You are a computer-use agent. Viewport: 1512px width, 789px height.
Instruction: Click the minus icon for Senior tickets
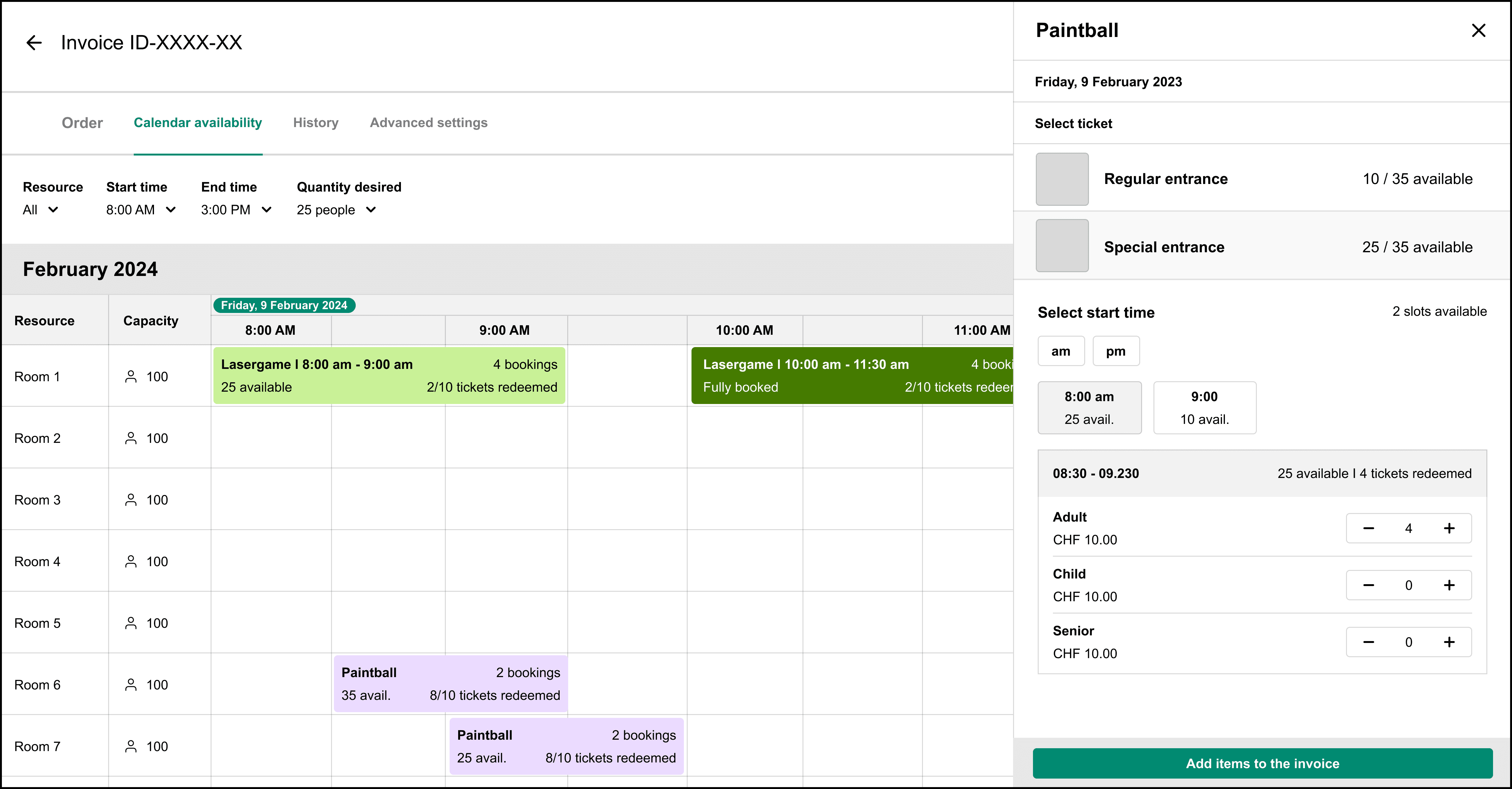(1368, 642)
